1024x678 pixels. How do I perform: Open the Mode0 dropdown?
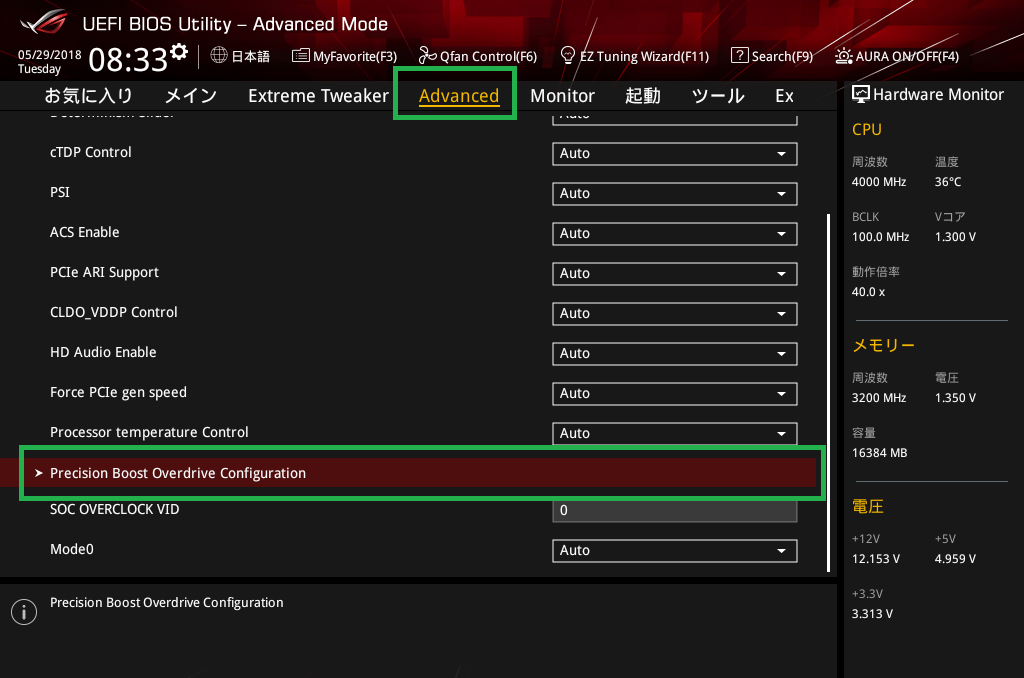click(675, 551)
